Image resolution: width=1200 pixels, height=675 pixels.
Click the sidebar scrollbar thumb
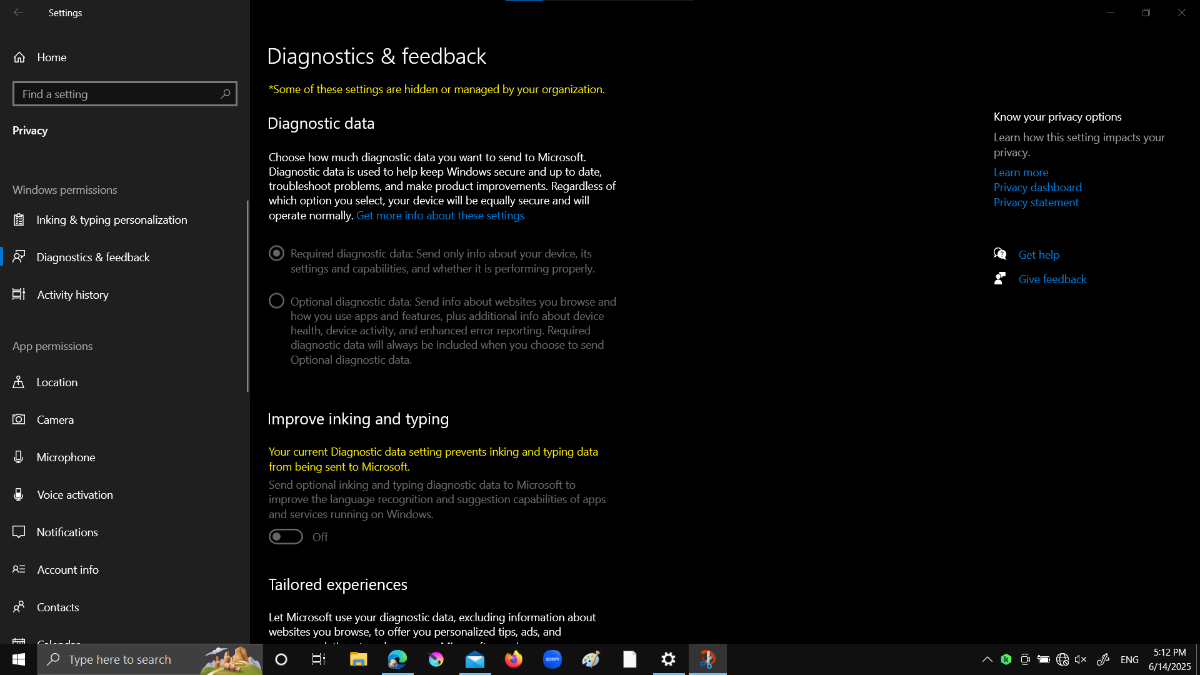tap(247, 296)
